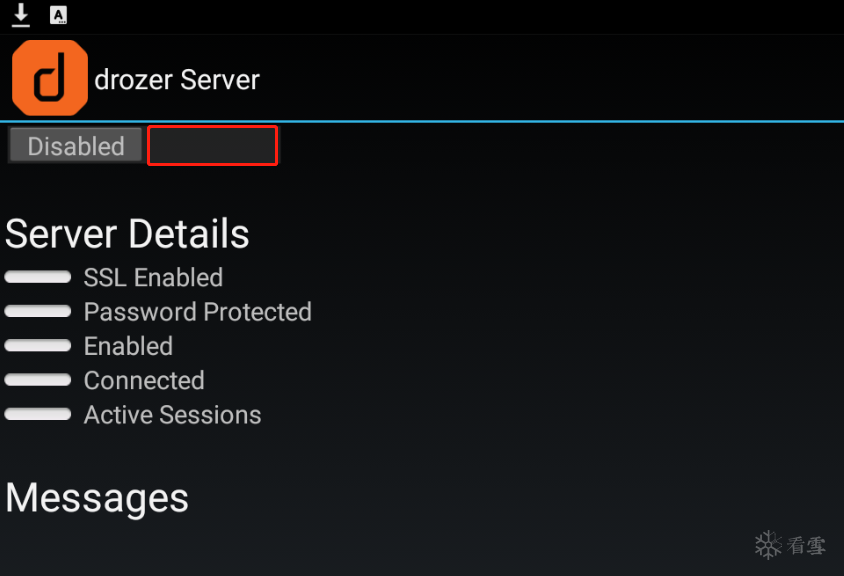
Task: Toggle the Disabled server switch
Action: point(76,146)
